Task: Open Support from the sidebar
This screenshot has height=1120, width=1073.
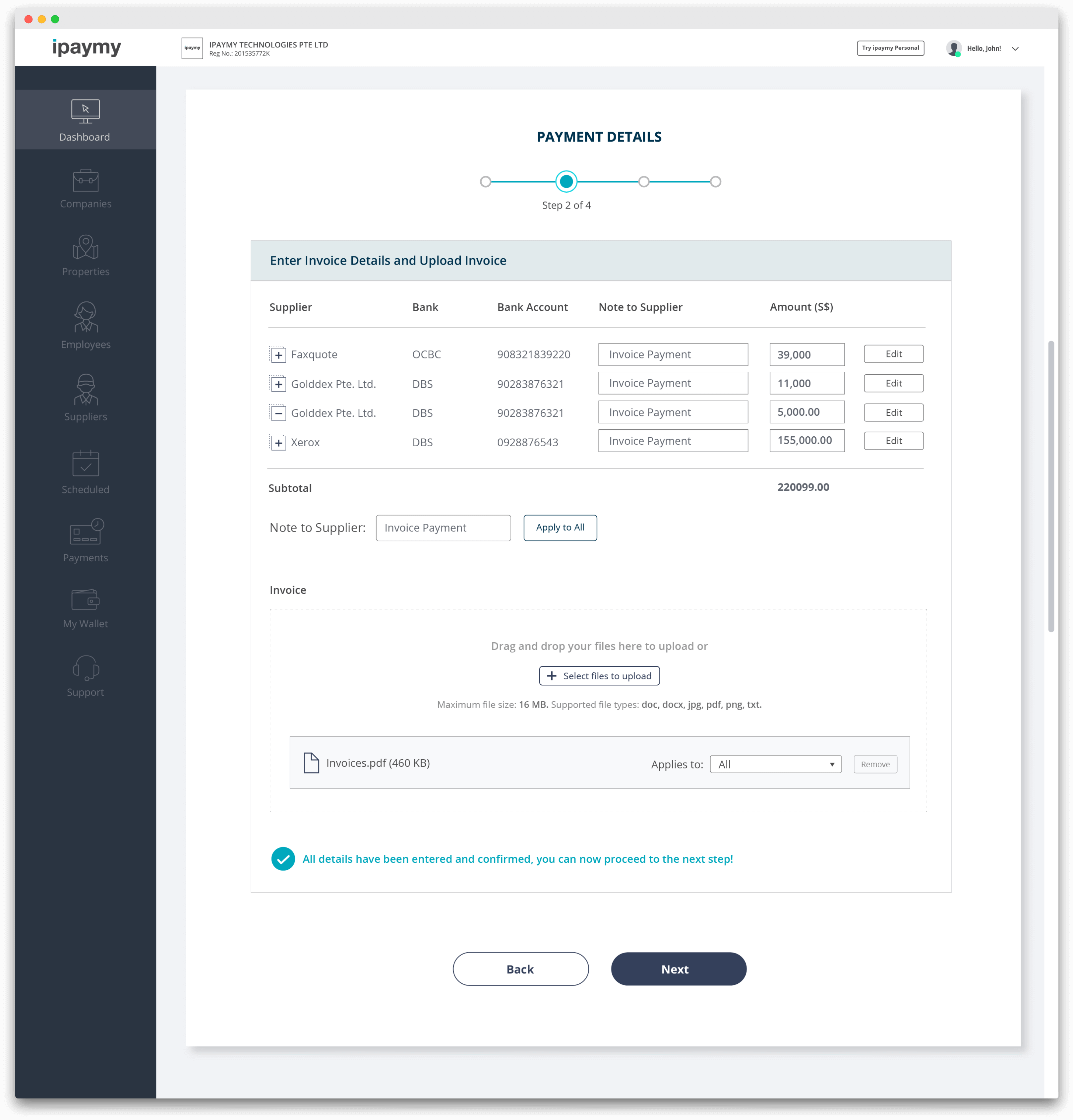Action: tap(85, 674)
